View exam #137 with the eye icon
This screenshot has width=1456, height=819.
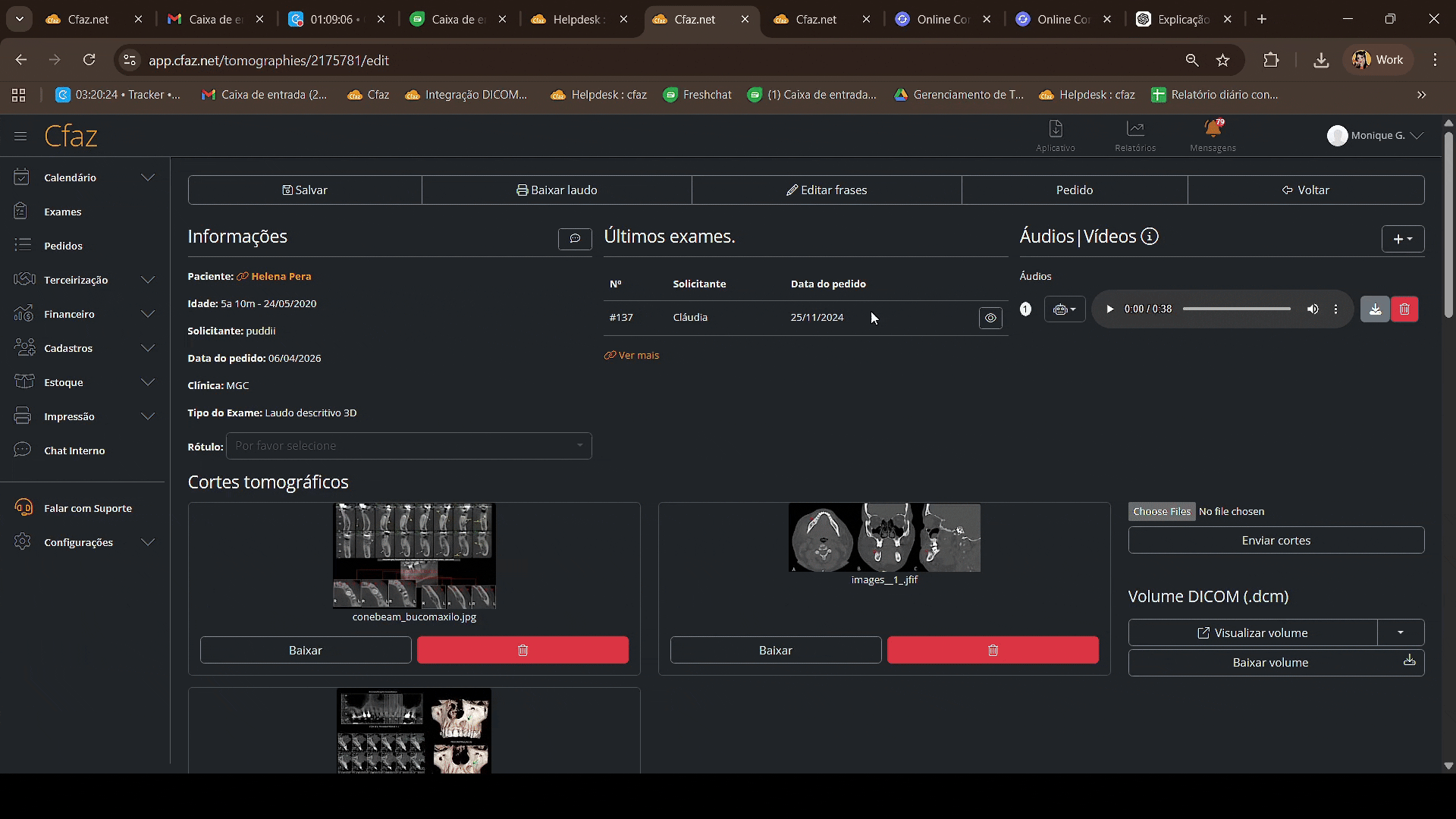tap(990, 318)
